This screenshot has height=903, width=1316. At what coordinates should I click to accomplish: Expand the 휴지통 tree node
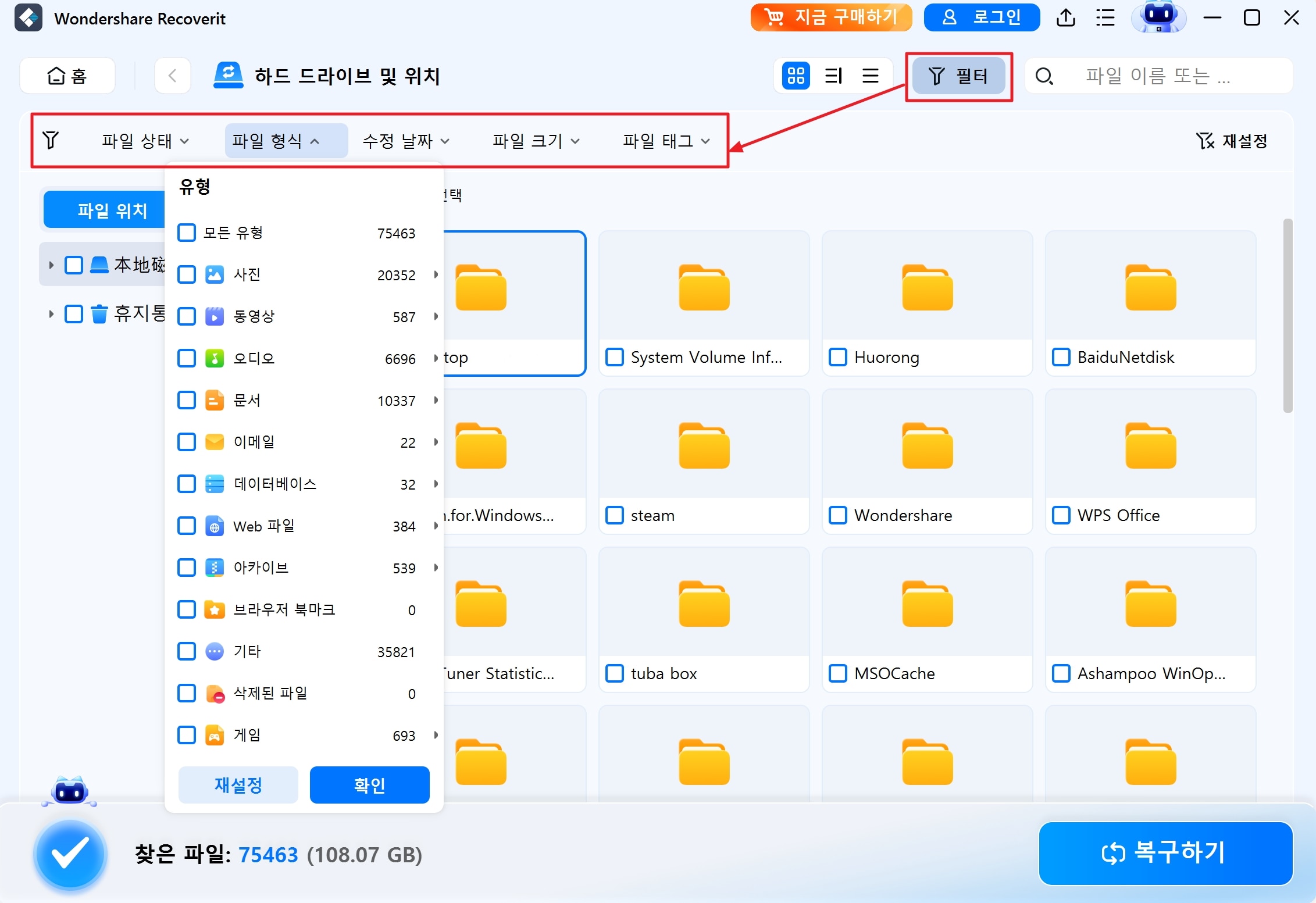pos(51,314)
